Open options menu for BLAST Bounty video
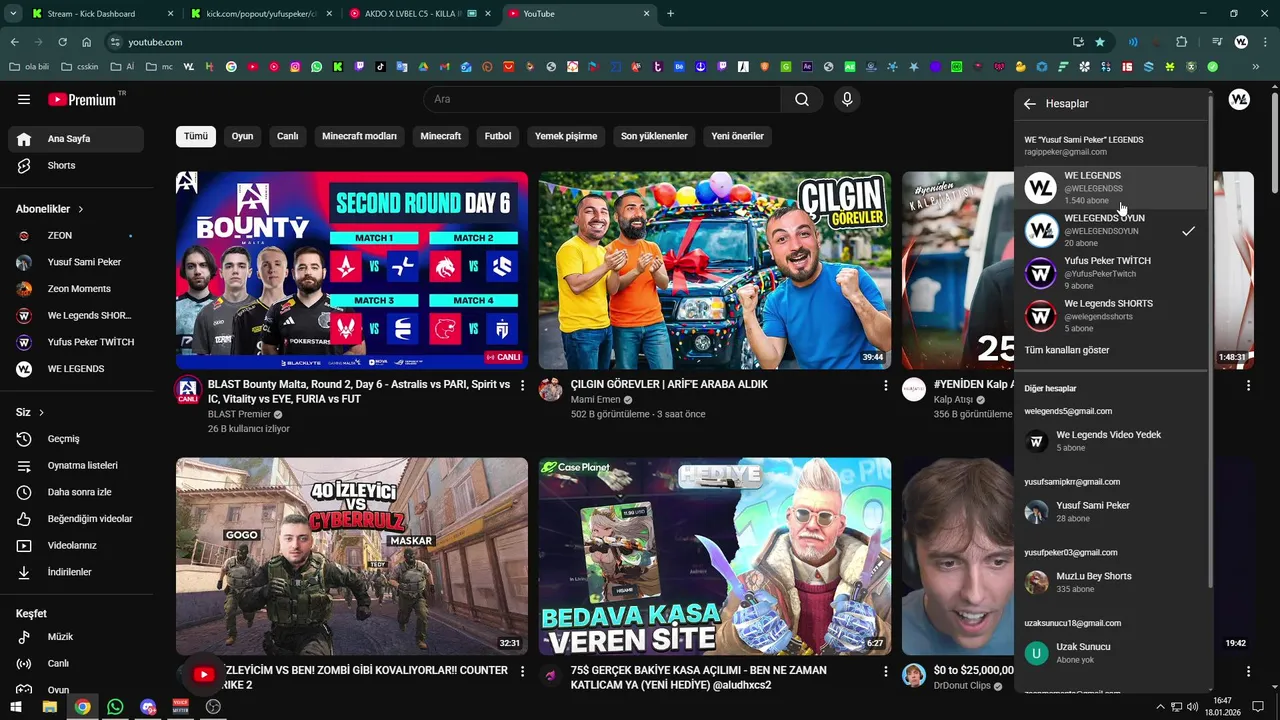1280x720 pixels. coord(522,385)
